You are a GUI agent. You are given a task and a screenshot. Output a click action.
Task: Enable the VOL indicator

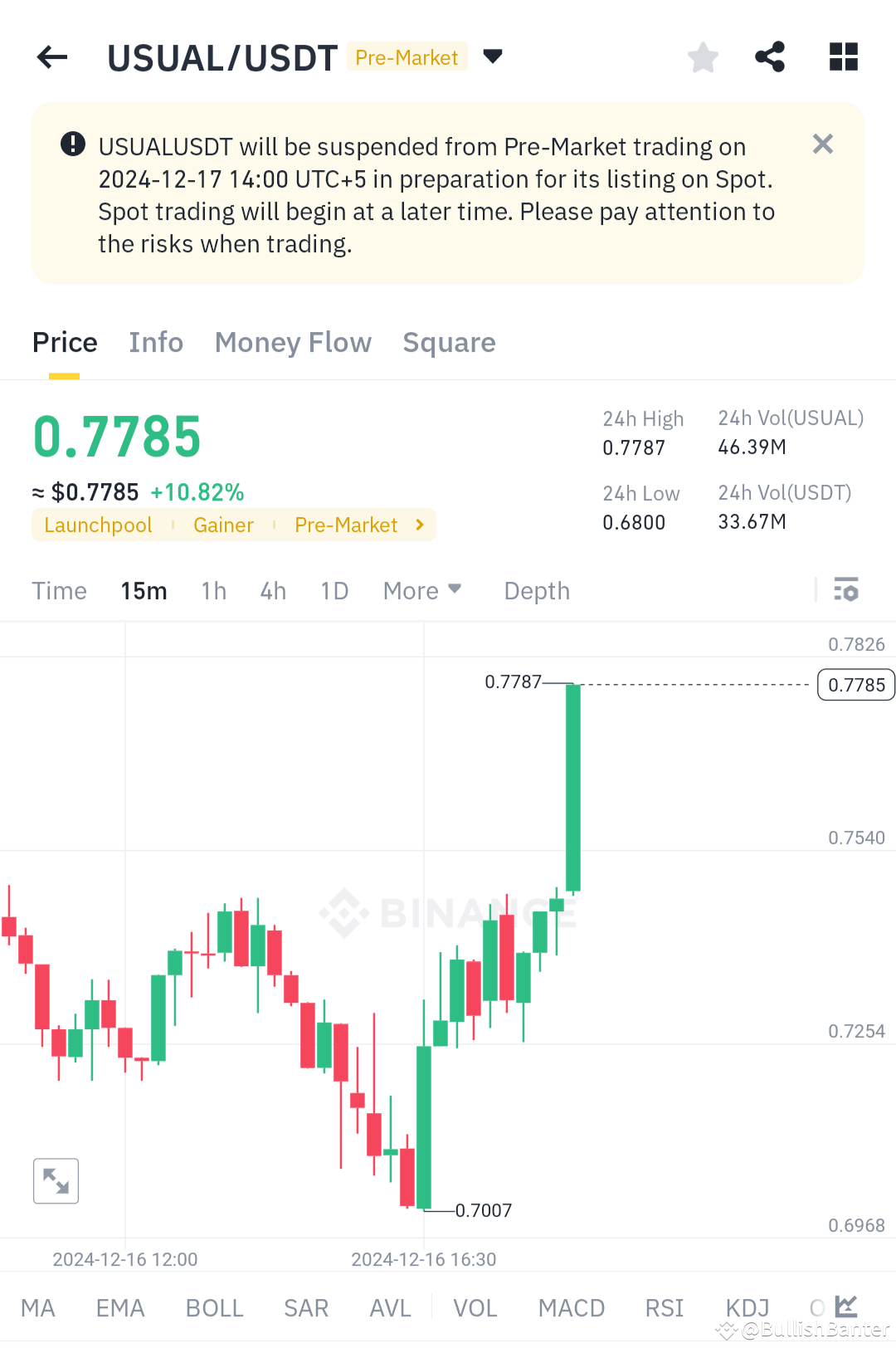pos(475,1307)
